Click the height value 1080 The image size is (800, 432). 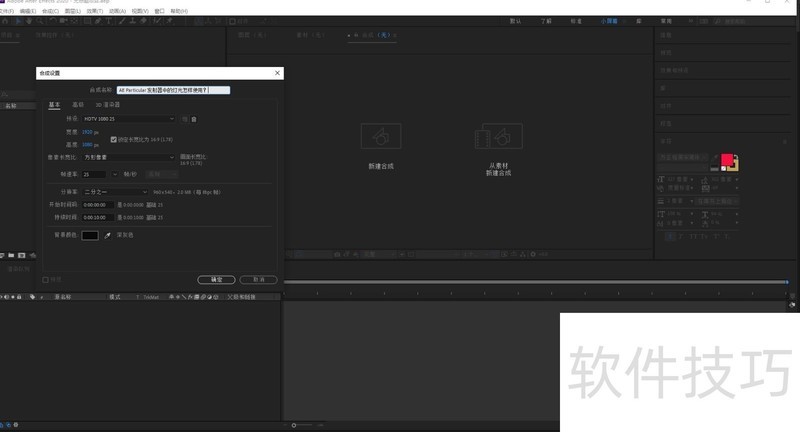(87, 145)
